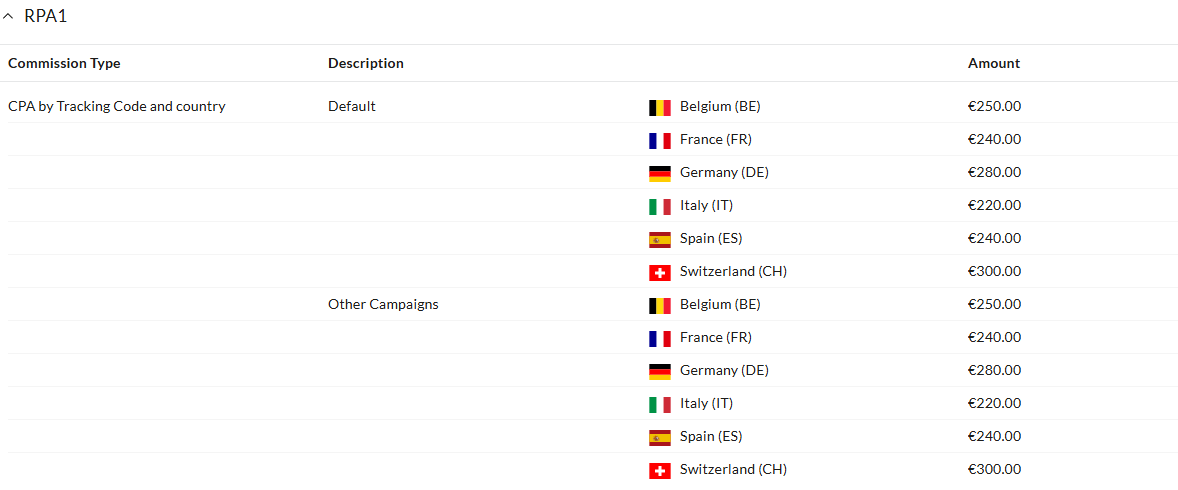1178x490 pixels.
Task: Click the Switzerland flag under Other Campaigns
Action: tap(659, 470)
